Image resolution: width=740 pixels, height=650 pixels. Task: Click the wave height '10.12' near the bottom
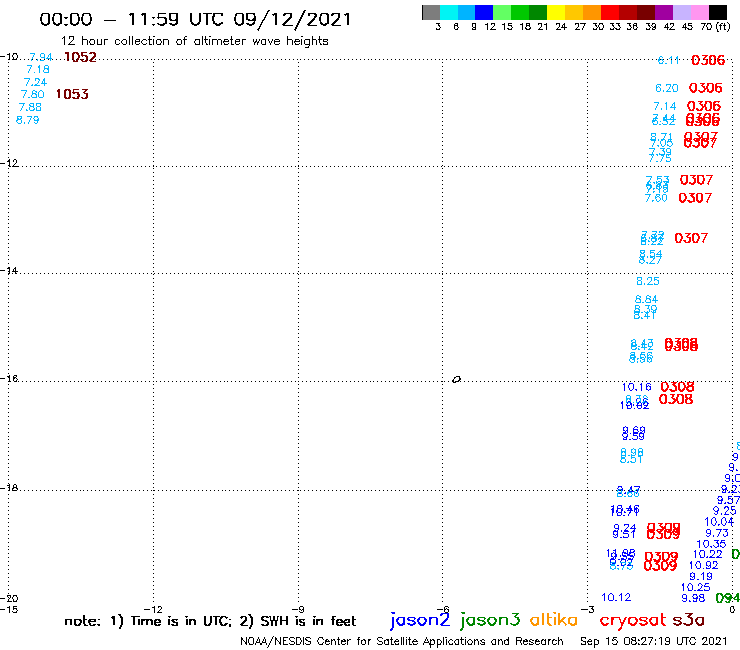(616, 597)
